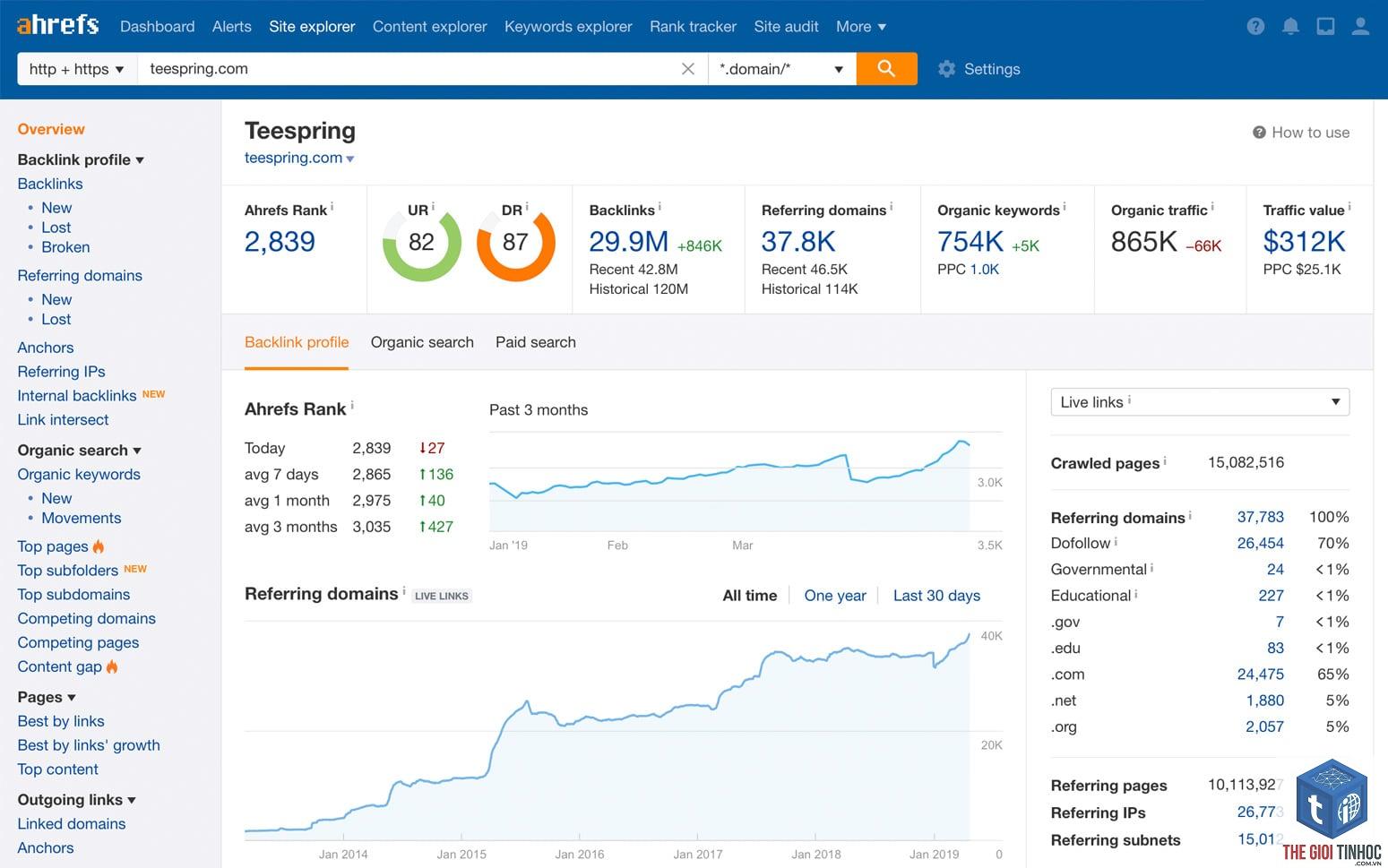Select the Backlink profile tab
Screen dimensions: 1388x868
(x=297, y=342)
